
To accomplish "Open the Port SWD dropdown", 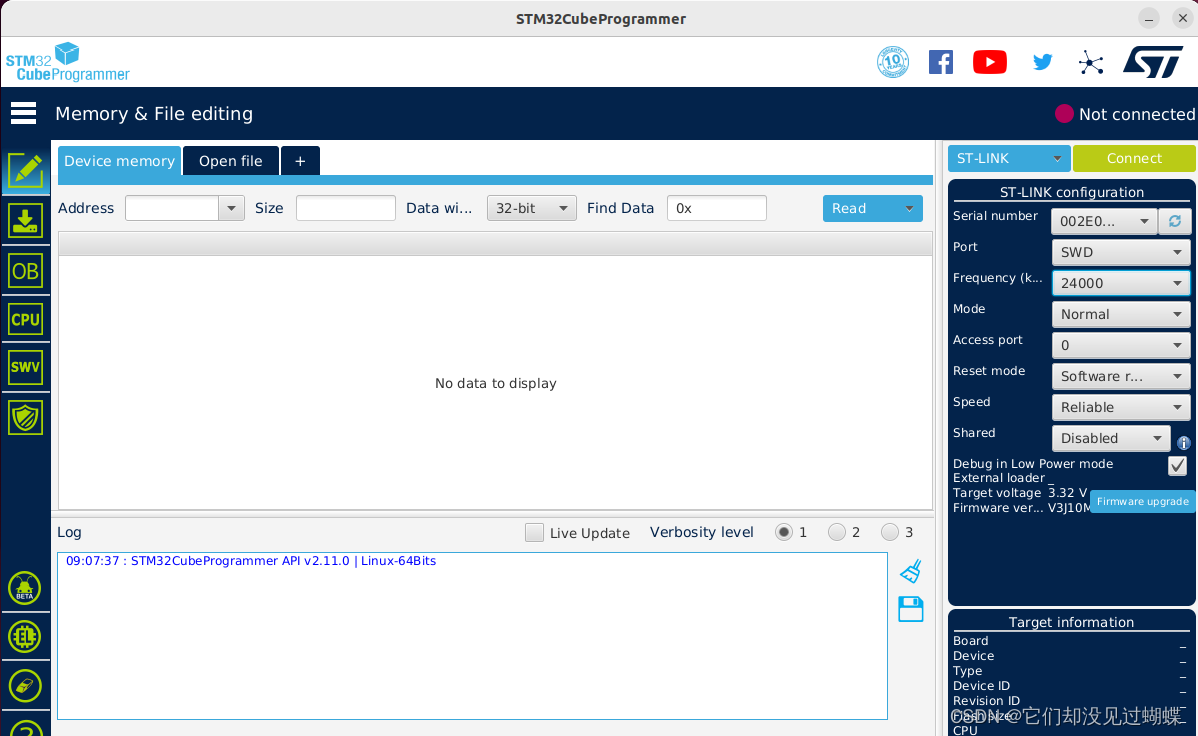I will click(1121, 251).
